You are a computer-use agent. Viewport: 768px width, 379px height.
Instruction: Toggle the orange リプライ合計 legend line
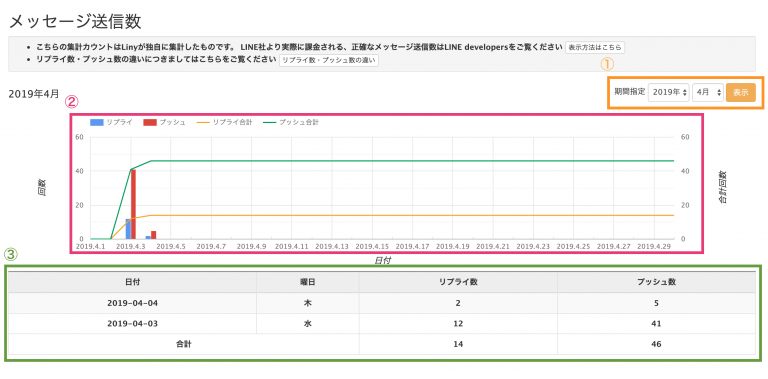click(x=202, y=123)
